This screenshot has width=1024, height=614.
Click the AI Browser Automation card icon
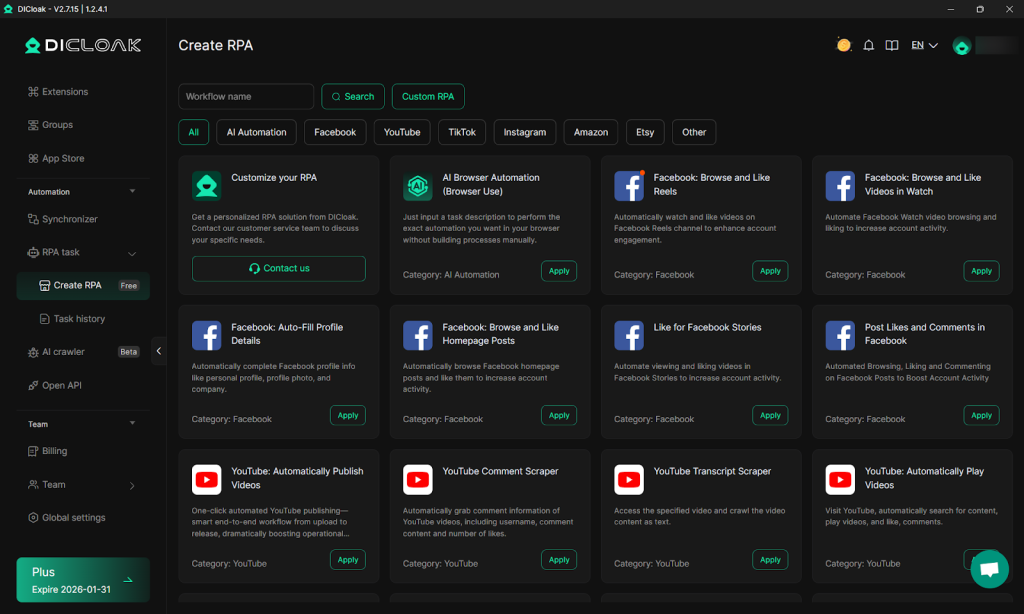[x=417, y=185]
